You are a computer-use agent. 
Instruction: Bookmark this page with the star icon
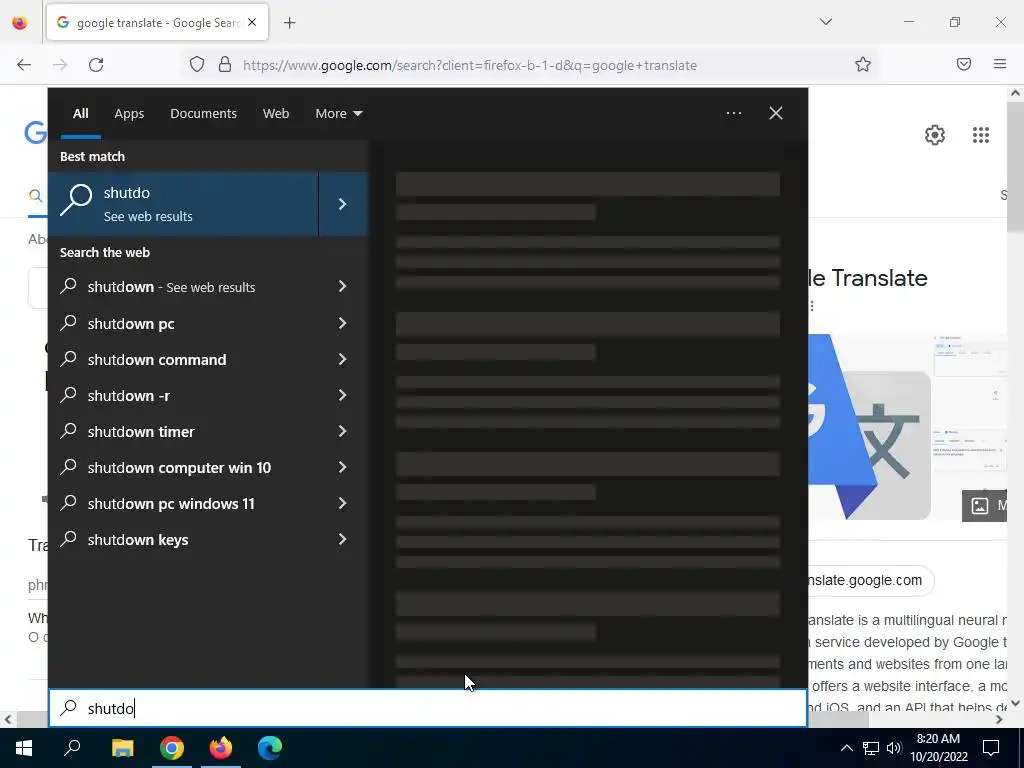863,65
